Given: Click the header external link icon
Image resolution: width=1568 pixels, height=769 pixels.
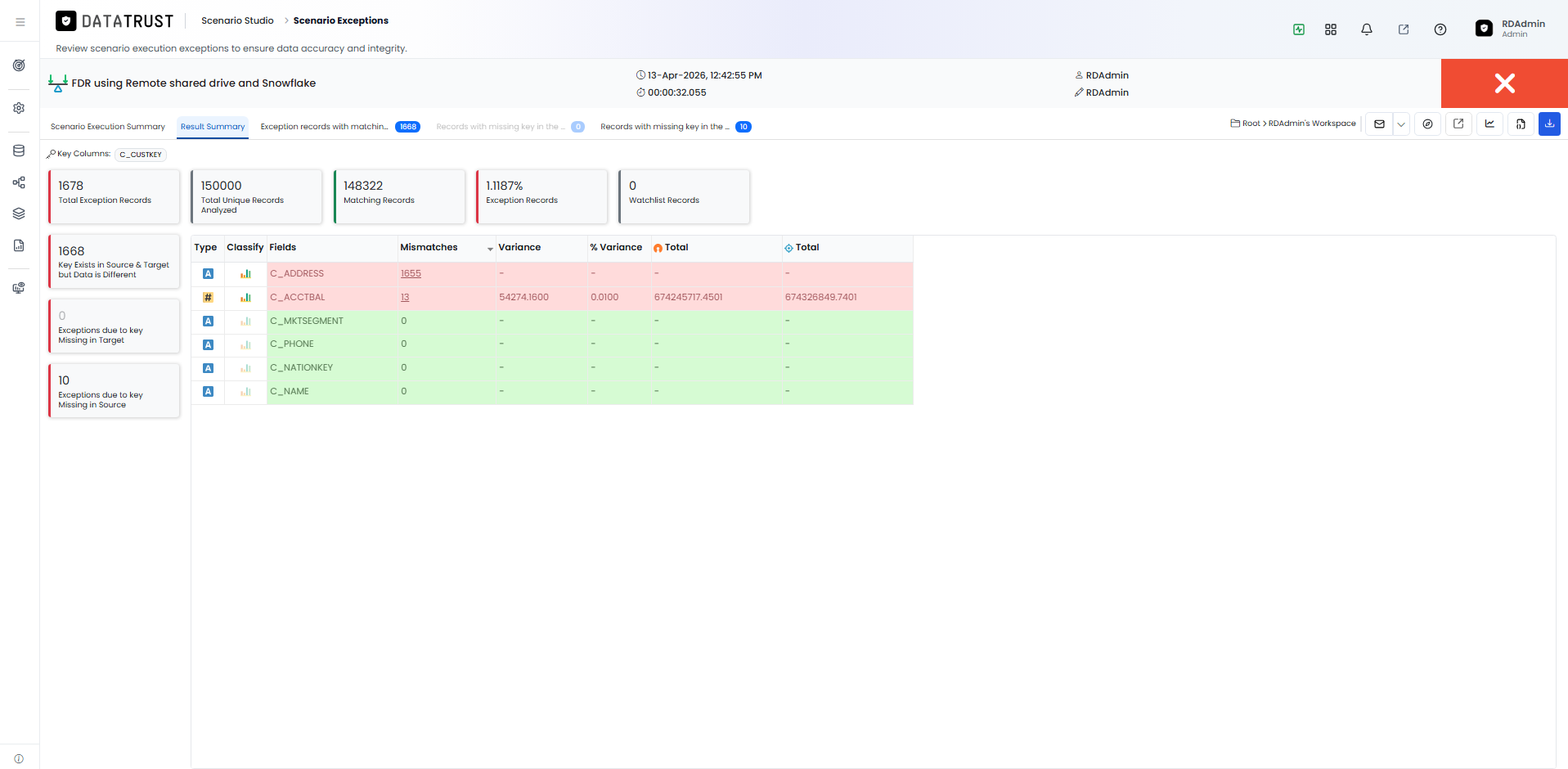Looking at the screenshot, I should [x=1404, y=29].
